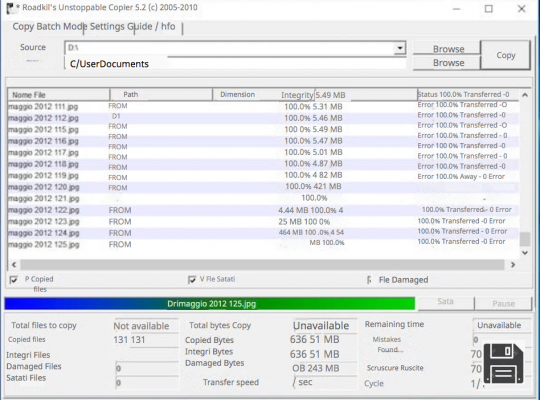Click the OB 243 MB damaged bytes value
The image size is (540, 400).
point(316,368)
